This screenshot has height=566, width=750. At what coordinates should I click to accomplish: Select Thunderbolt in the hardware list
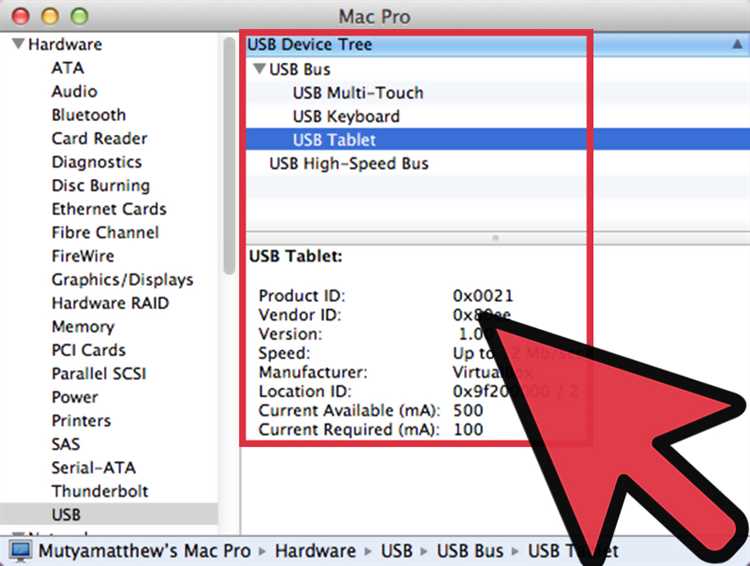coord(99,491)
